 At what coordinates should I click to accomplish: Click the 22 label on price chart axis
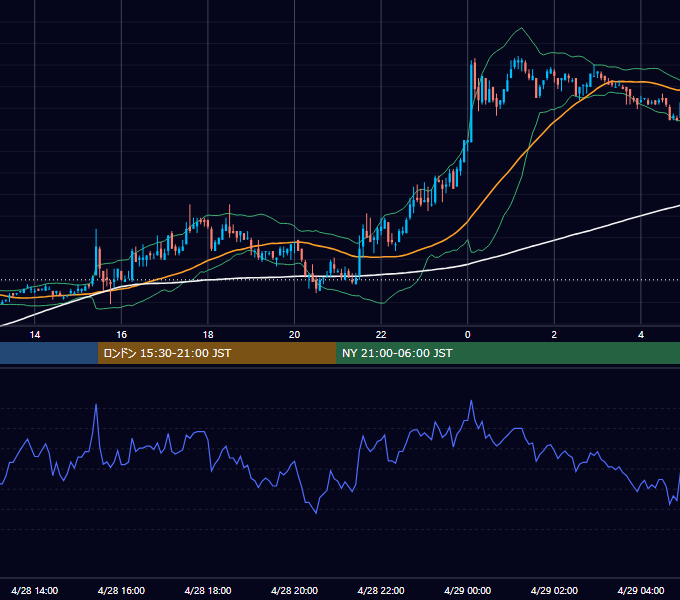click(x=381, y=335)
